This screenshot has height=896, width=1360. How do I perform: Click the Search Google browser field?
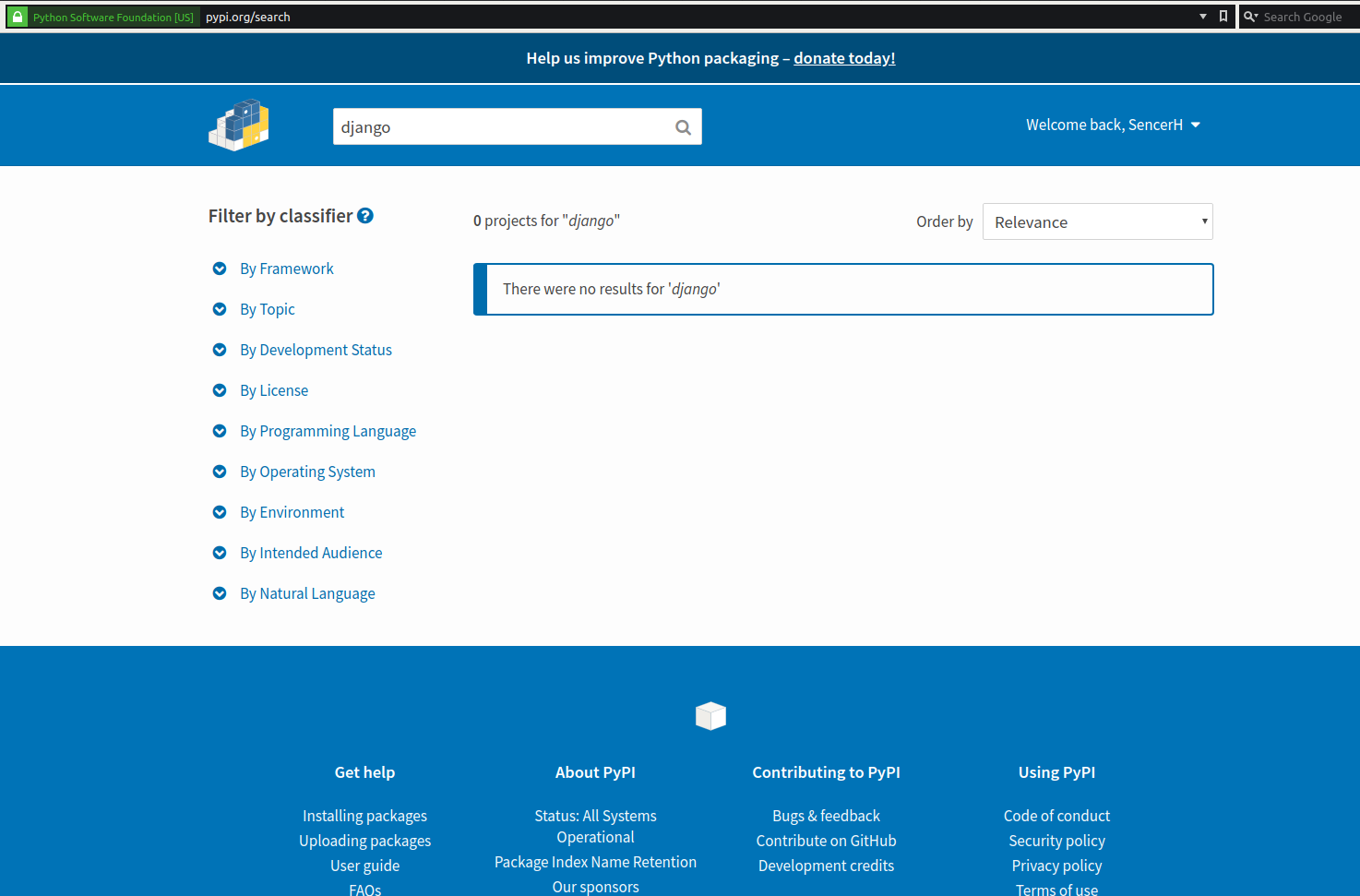pyautogui.click(x=1302, y=17)
